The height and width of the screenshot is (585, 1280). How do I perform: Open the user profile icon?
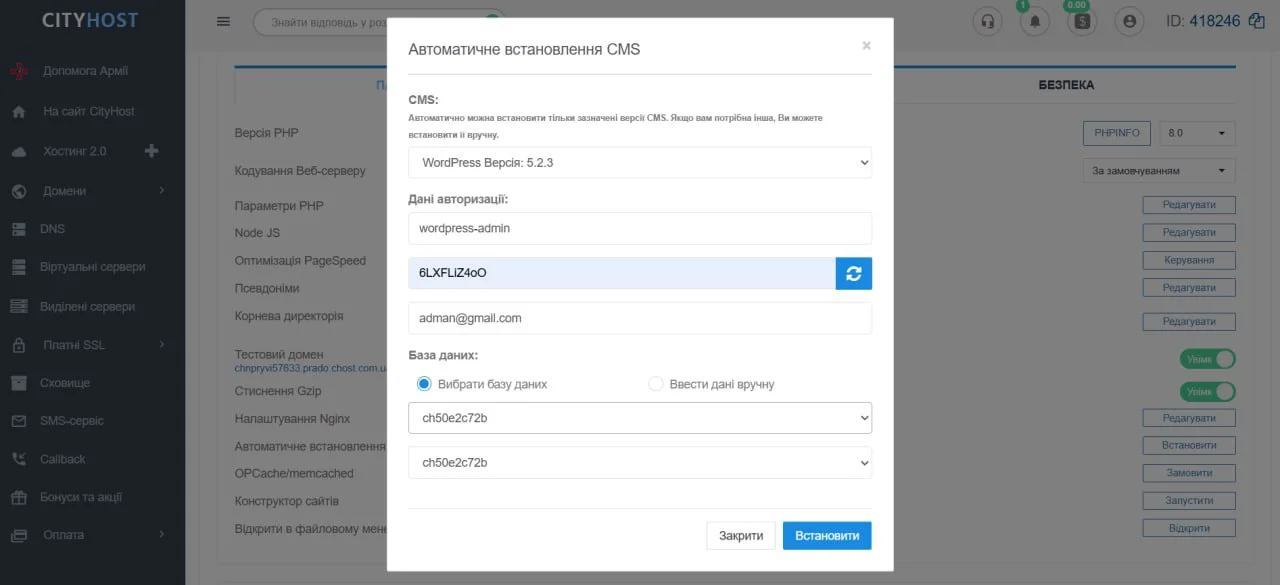[1130, 21]
